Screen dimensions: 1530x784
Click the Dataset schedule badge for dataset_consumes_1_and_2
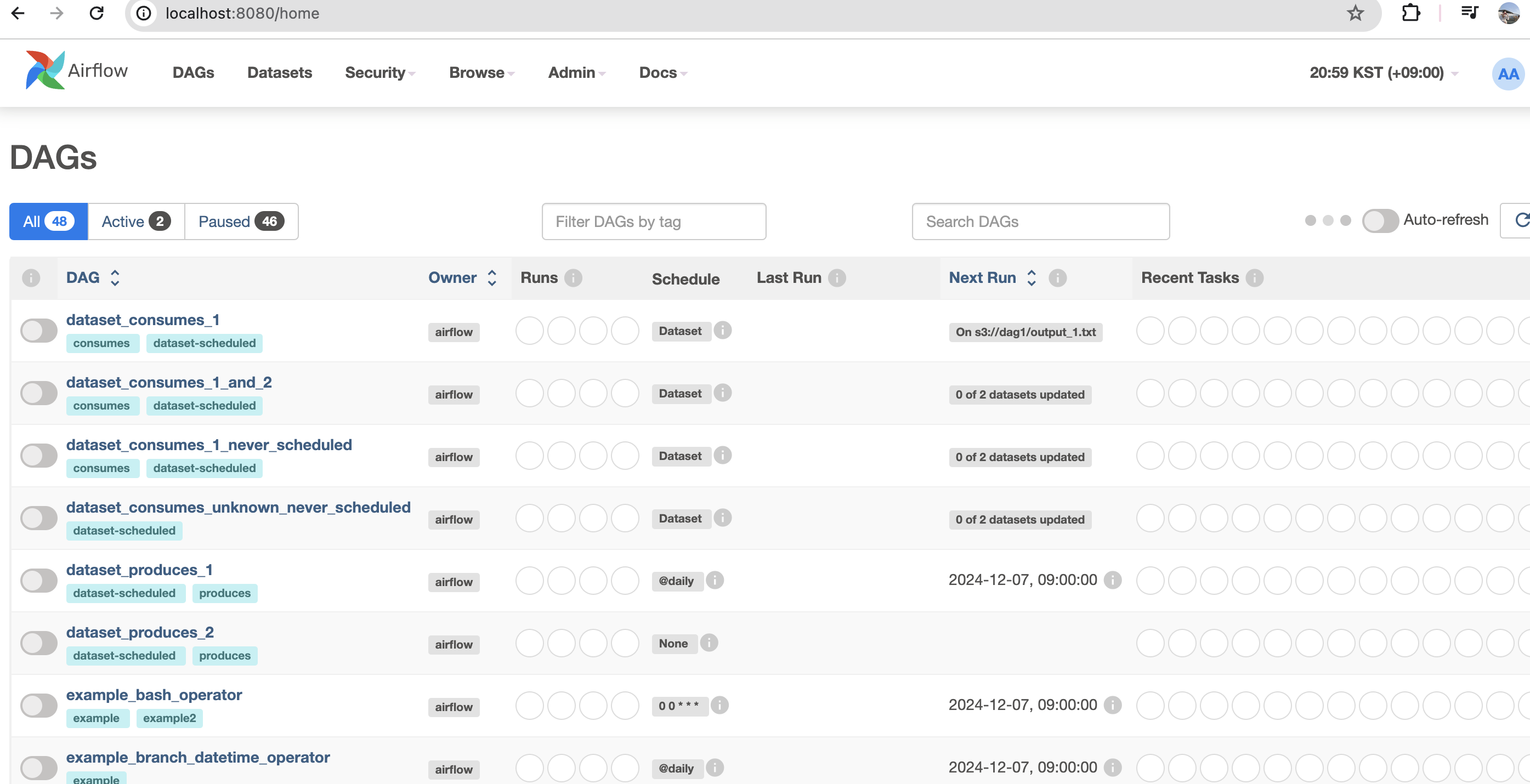681,393
